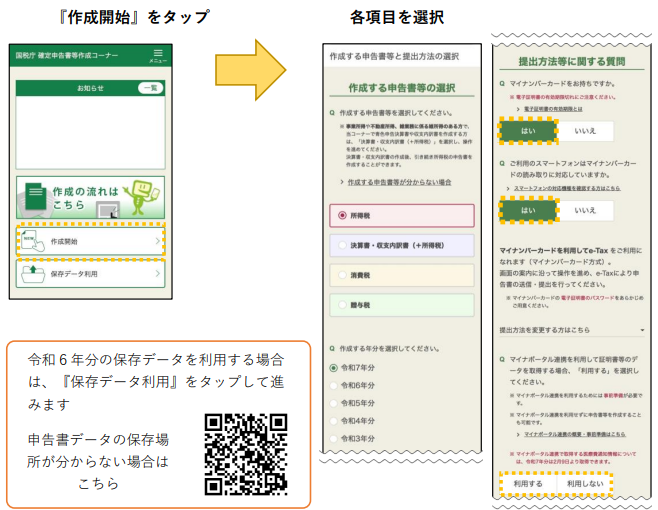Open 作成する申告書等が分からない場合 link
This screenshot has height=510, width=658.
point(396,182)
